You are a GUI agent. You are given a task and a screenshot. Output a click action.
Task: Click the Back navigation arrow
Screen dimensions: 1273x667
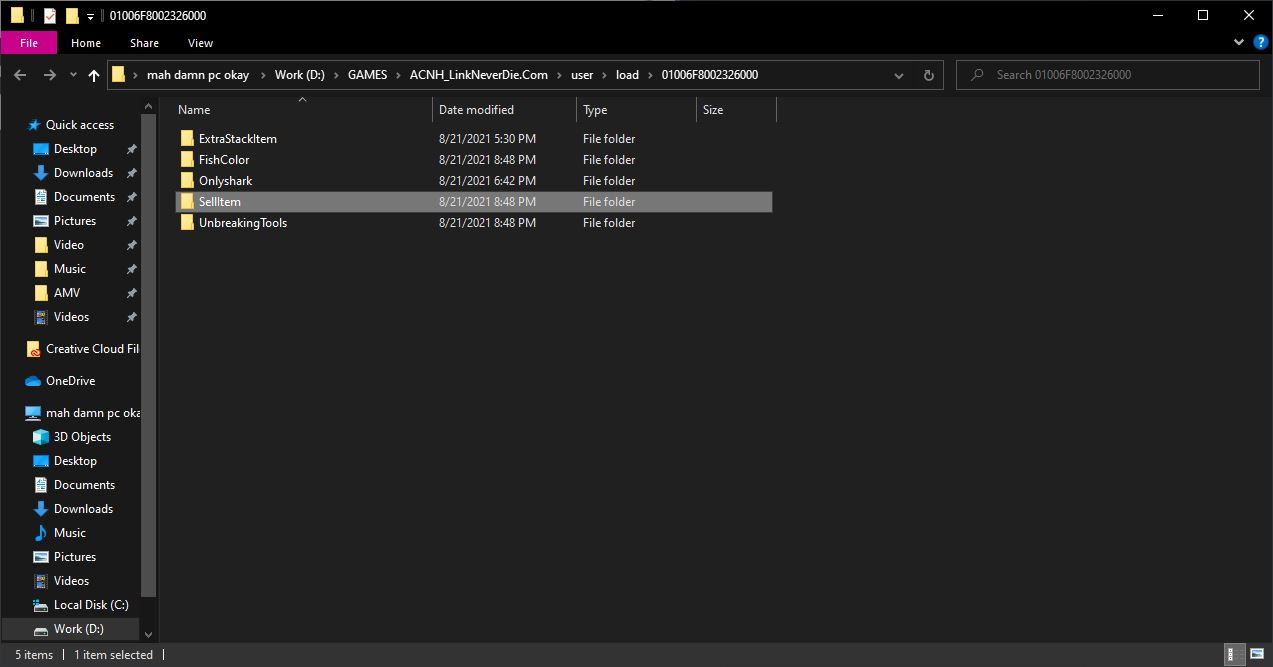21,75
